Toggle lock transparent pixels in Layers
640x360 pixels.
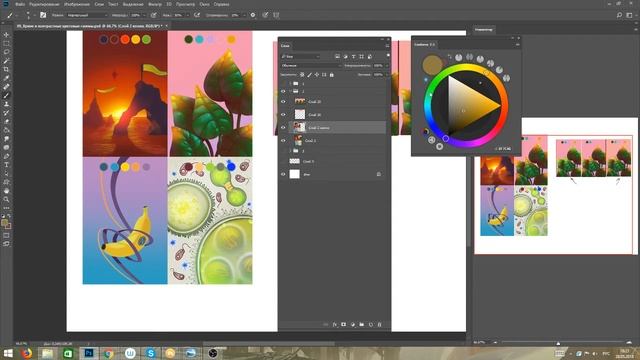click(x=302, y=75)
